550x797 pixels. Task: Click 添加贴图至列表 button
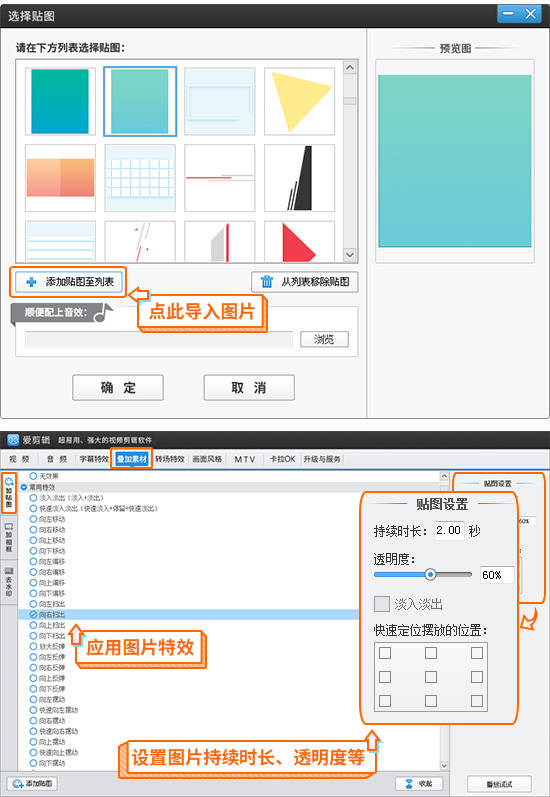[69, 282]
